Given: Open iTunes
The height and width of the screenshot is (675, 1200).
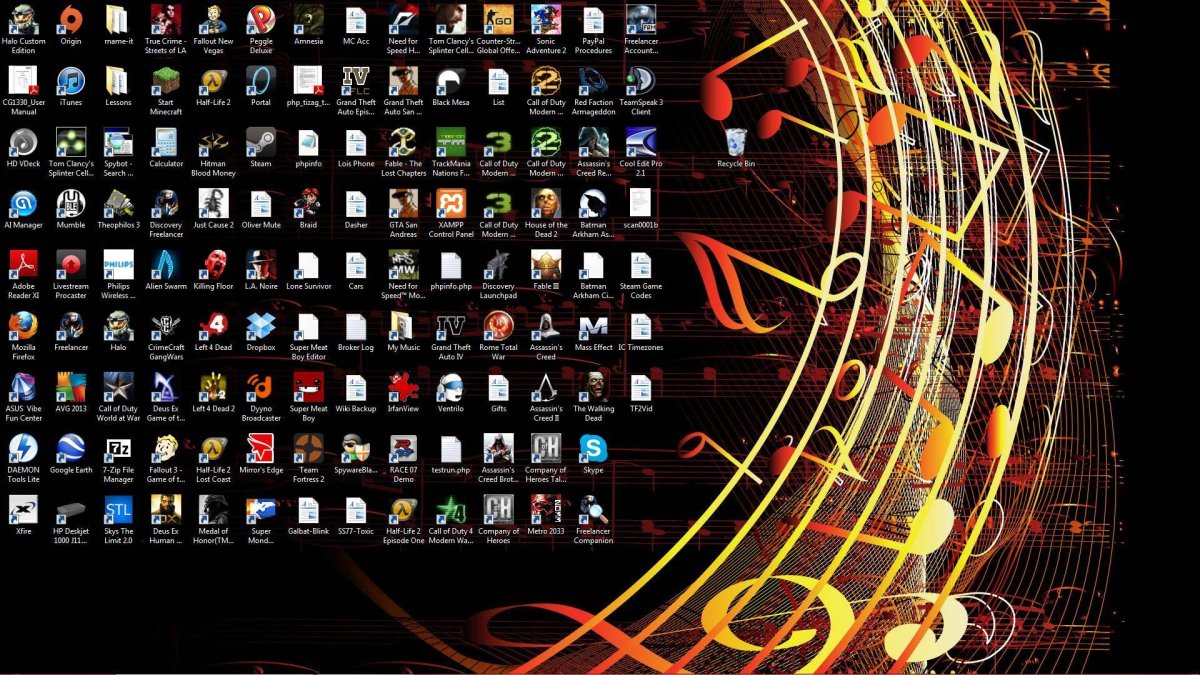Looking at the screenshot, I should pos(70,83).
